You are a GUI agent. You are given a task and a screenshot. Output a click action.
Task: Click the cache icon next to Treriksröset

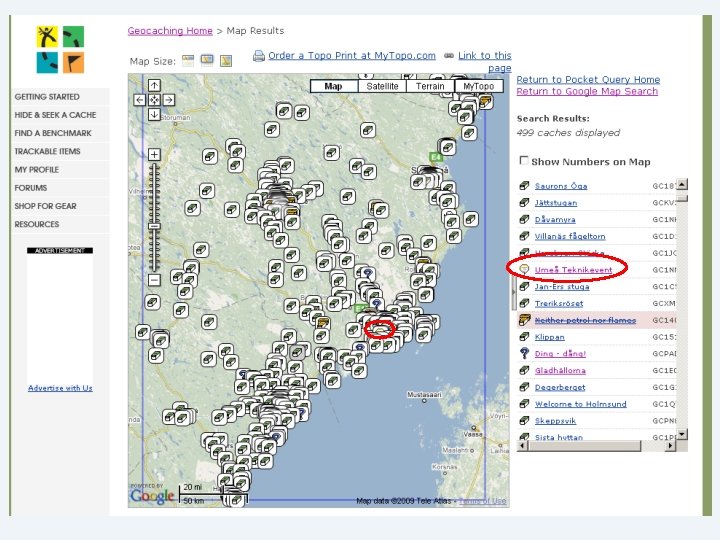click(524, 303)
